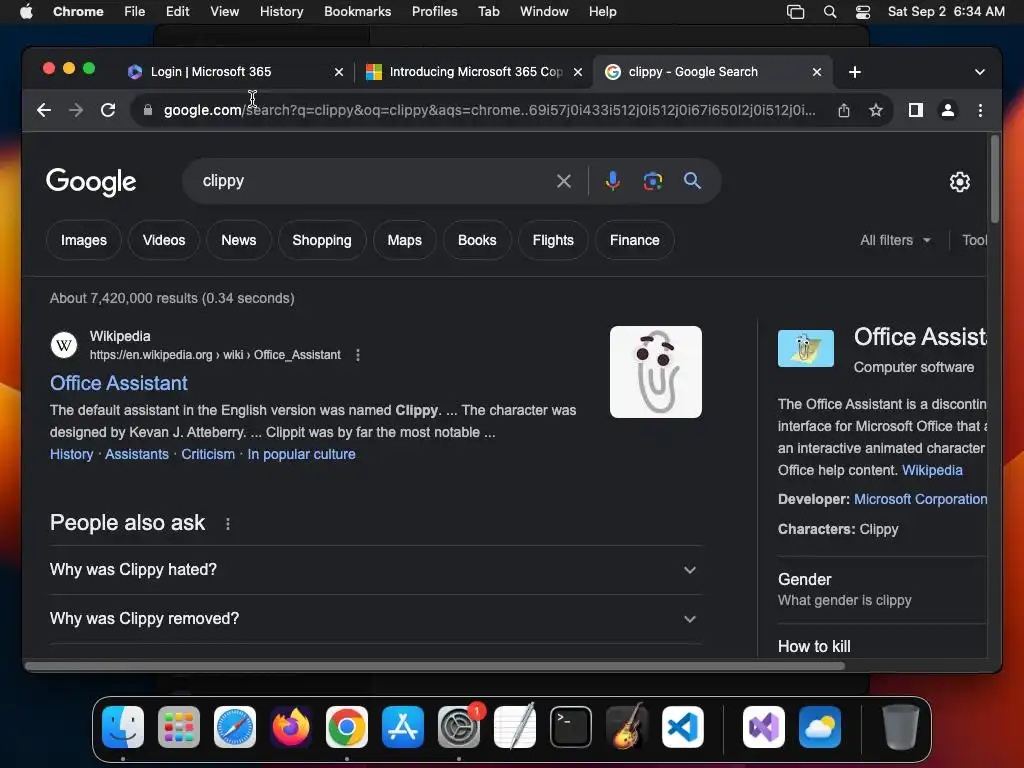Reload the current Google search page
The height and width of the screenshot is (768, 1024).
click(x=108, y=110)
